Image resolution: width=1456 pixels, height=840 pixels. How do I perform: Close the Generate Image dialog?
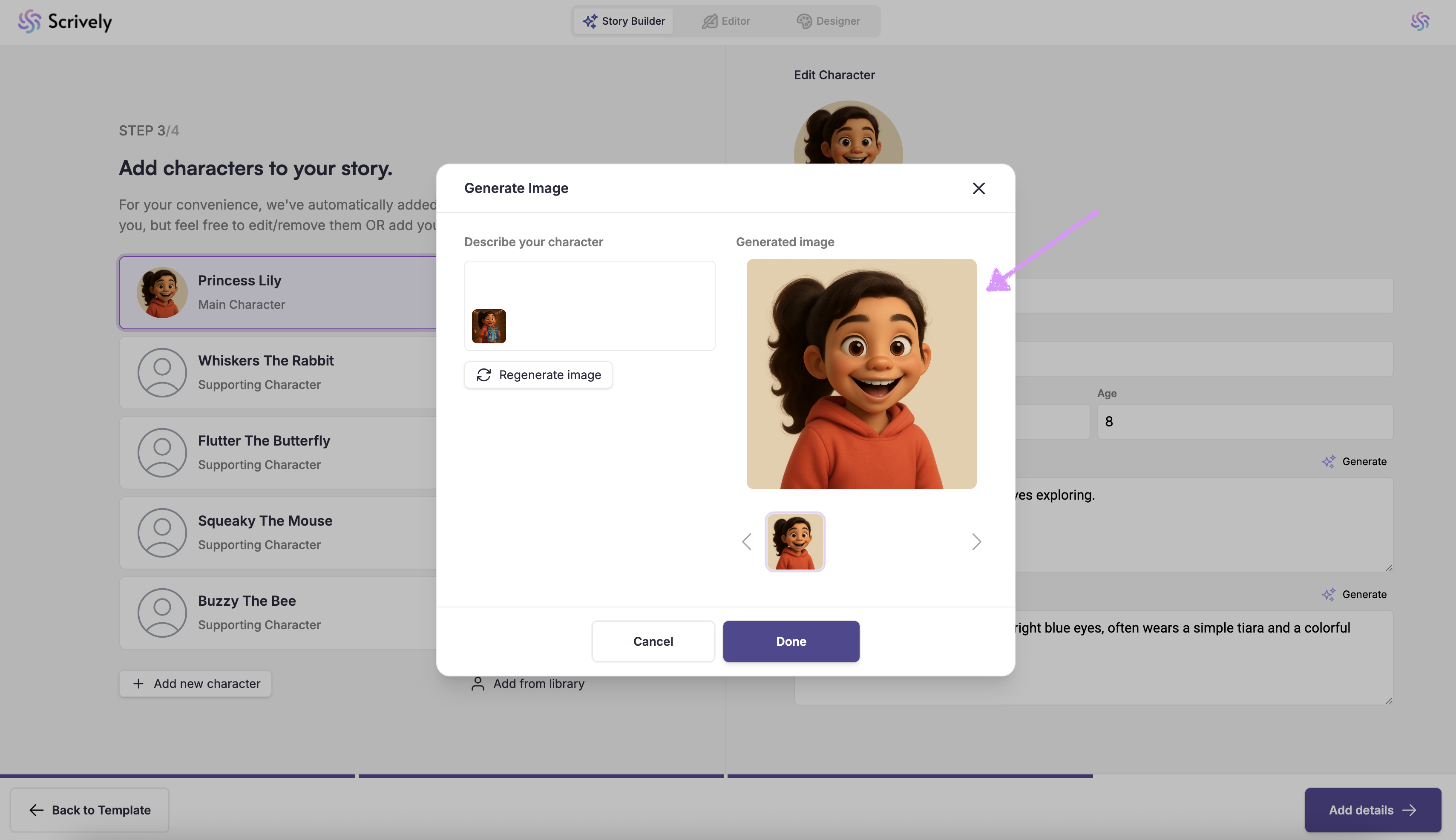[978, 188]
